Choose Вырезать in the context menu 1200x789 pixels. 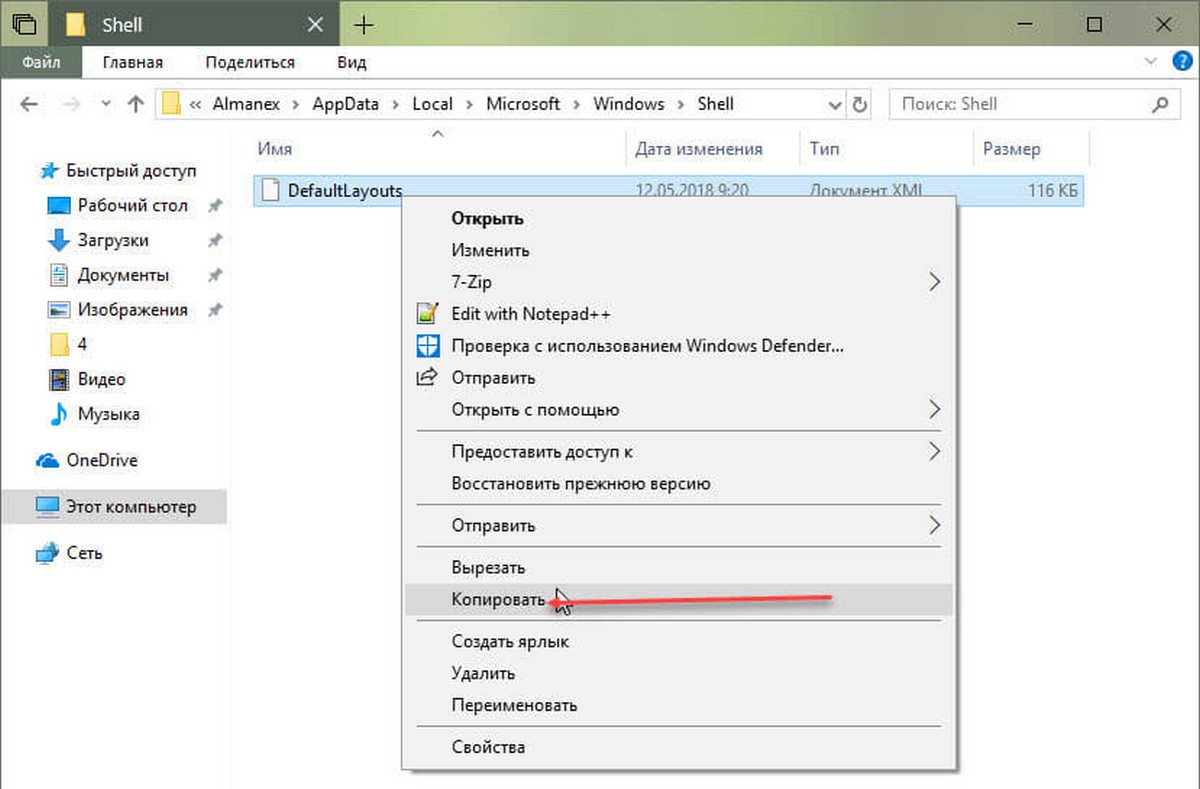click(x=679, y=568)
